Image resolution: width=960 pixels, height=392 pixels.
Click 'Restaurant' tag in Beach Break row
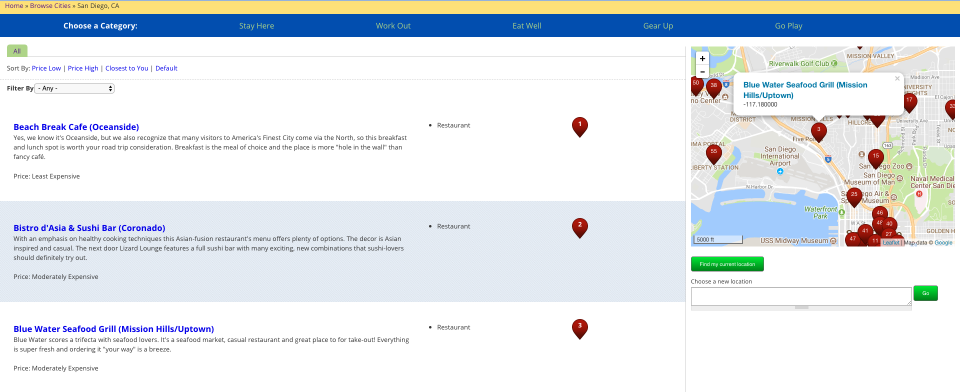pyautogui.click(x=454, y=125)
